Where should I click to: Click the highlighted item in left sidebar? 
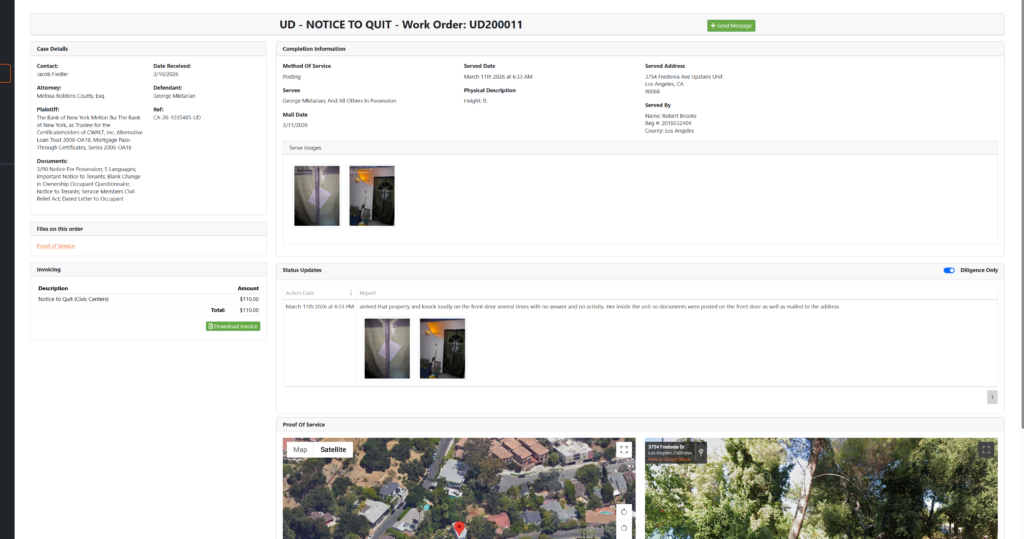5,73
